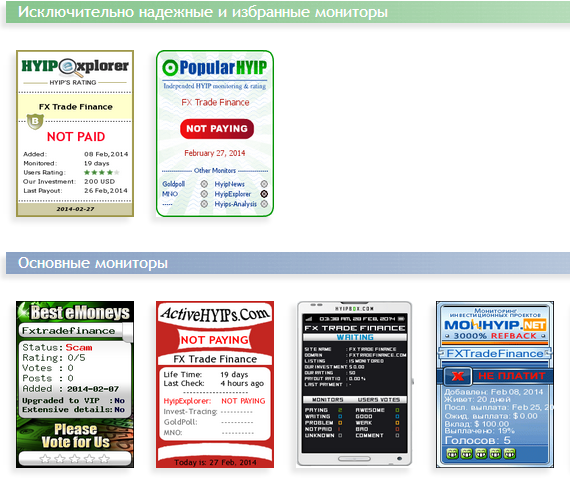Click the red NOT PAID status text
Viewport: 570px width, 486px height.
point(76,137)
